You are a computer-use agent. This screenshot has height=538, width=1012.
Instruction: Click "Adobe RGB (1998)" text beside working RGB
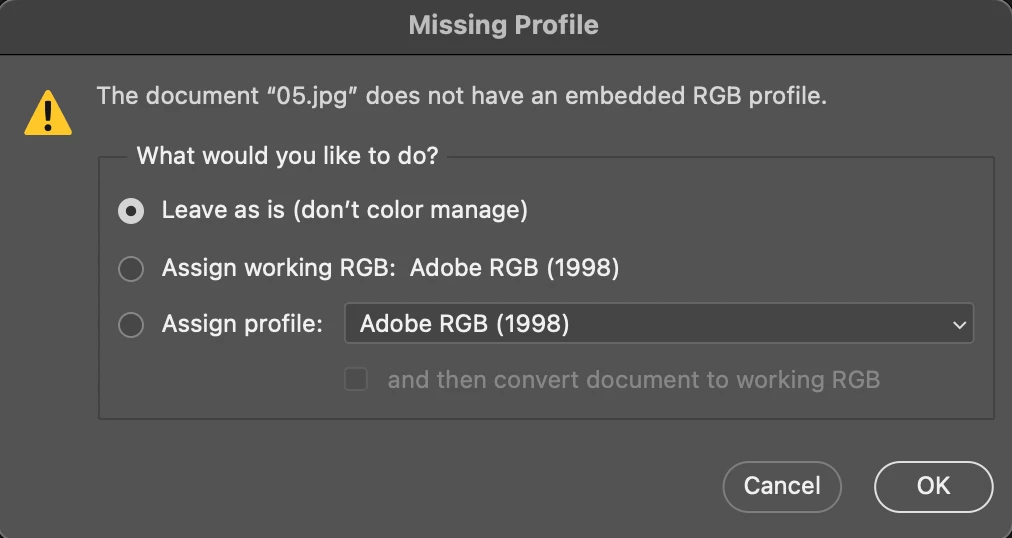point(514,269)
